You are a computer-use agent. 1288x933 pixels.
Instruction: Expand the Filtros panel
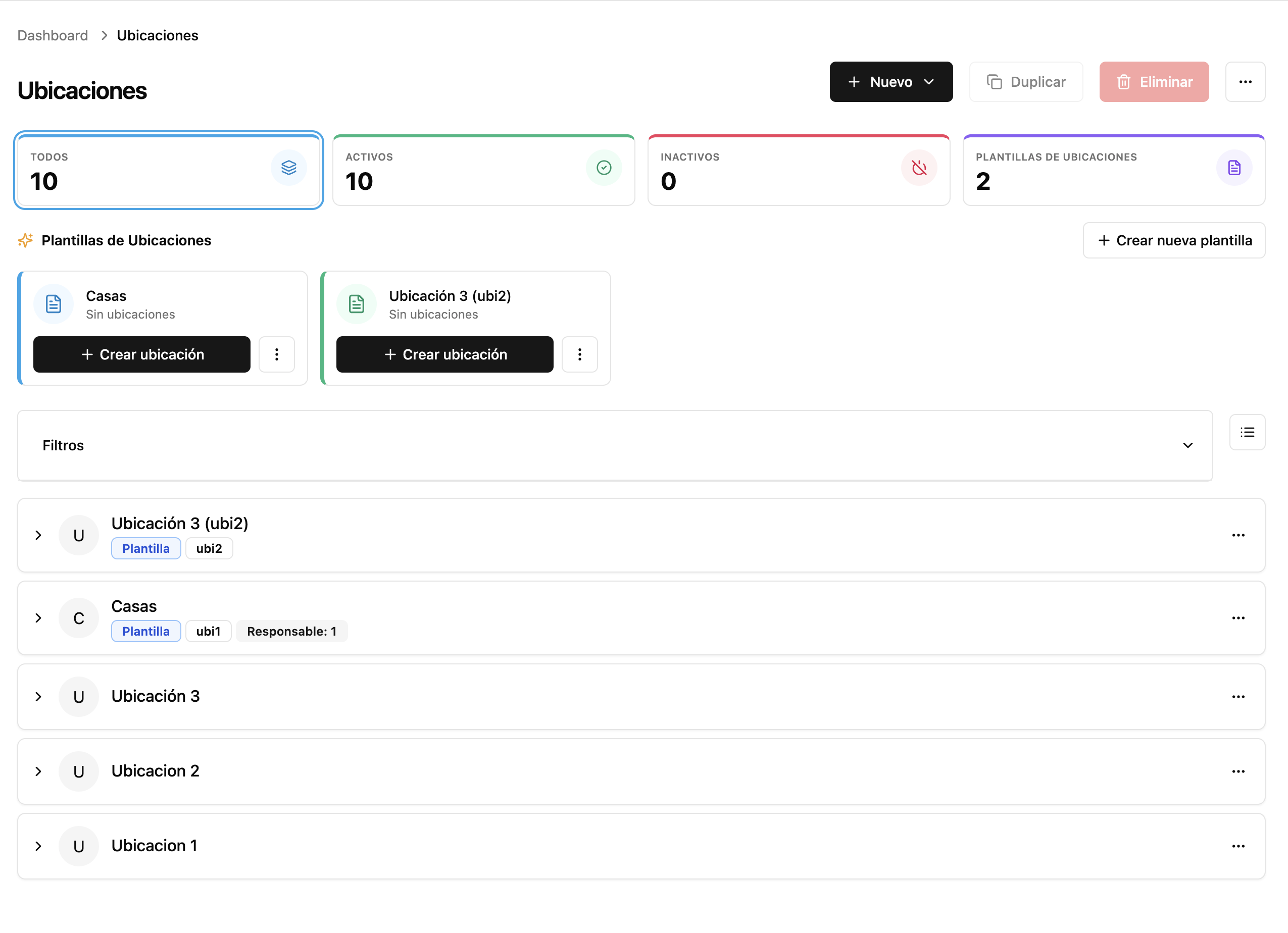(615, 445)
